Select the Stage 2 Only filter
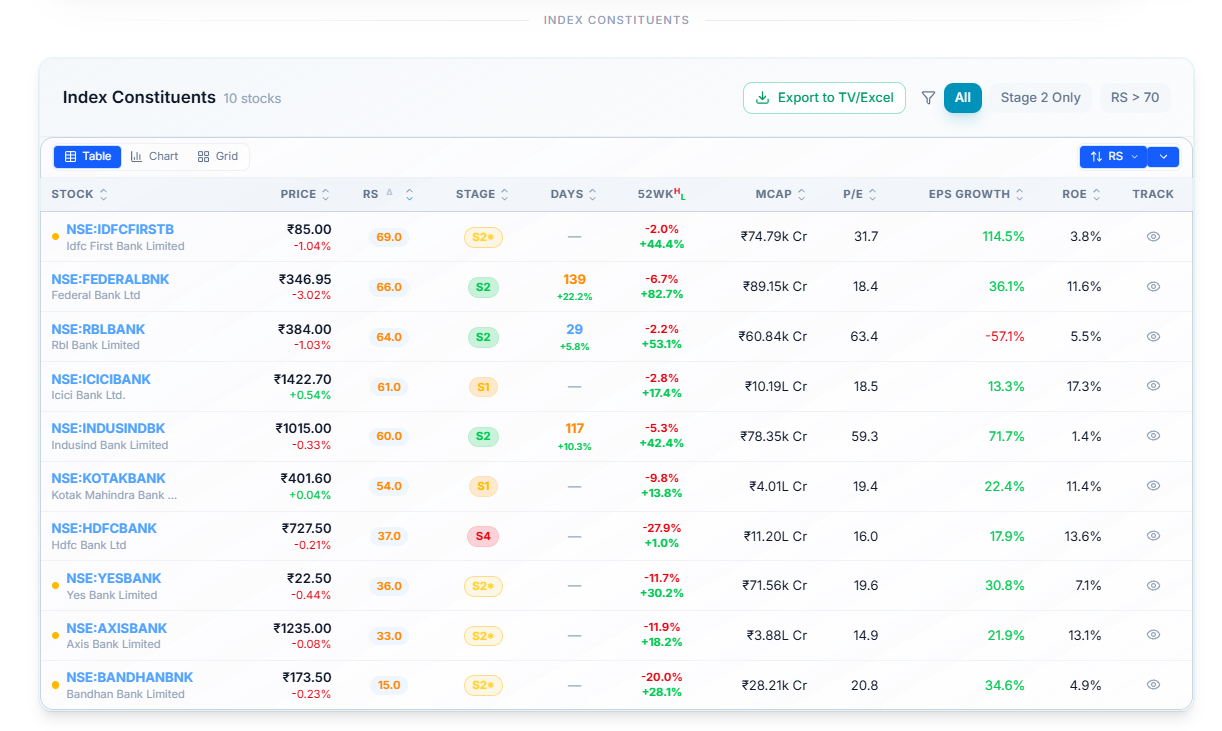This screenshot has width=1222, height=731. point(1040,98)
